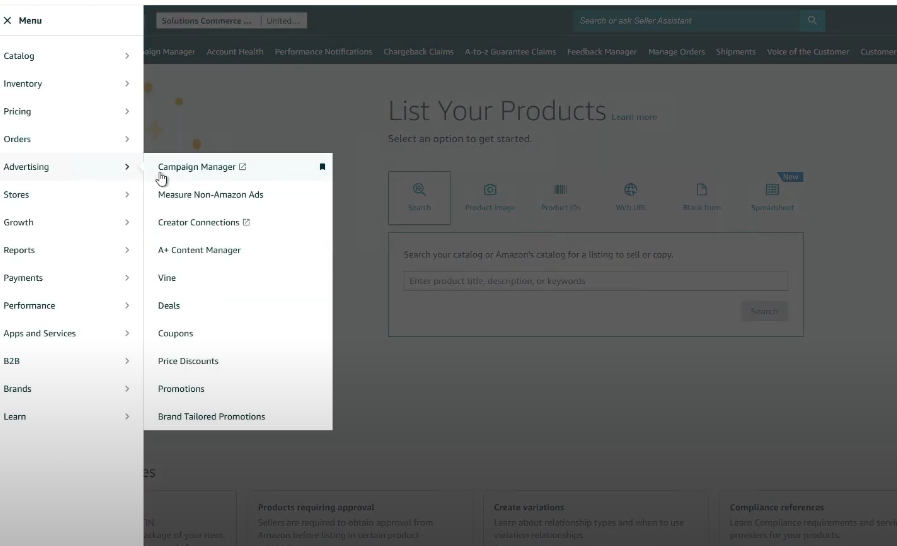Open Deals from Advertising submenu
897x546 pixels.
point(169,306)
